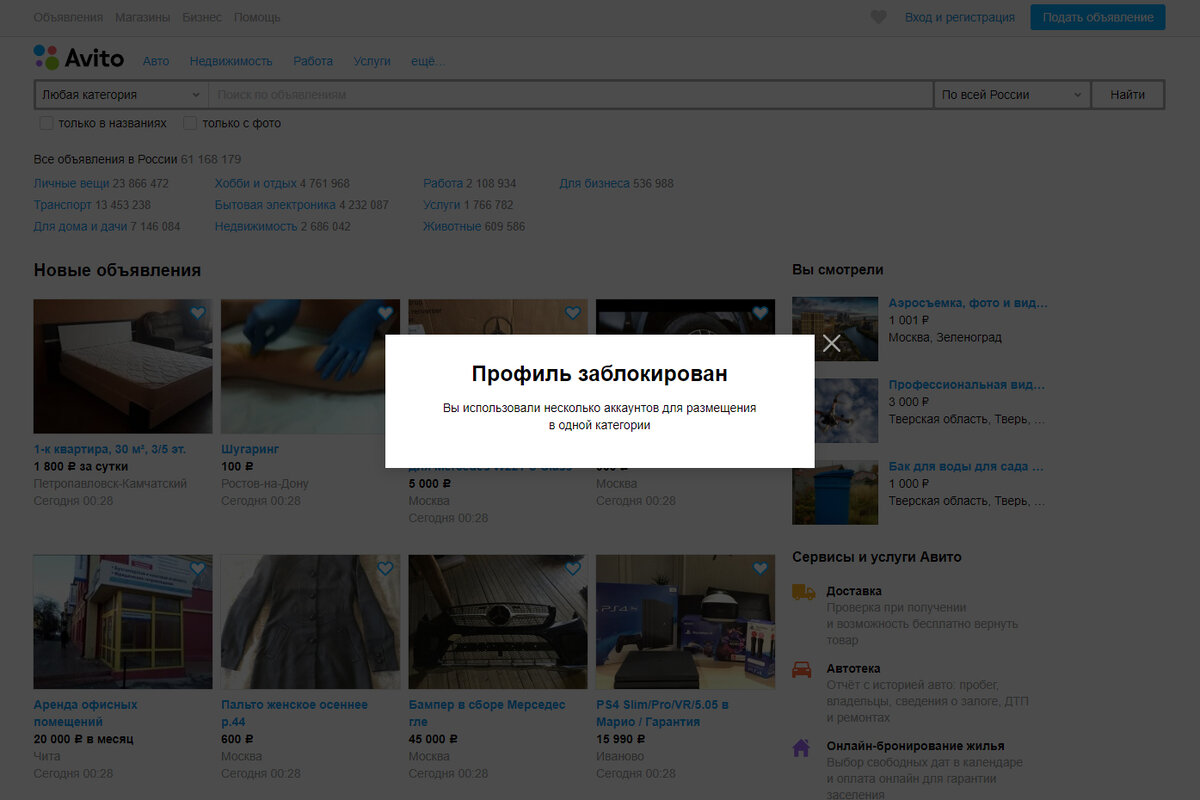Image resolution: width=1200 pixels, height=800 pixels.
Task: Open Животные category
Action: (452, 227)
